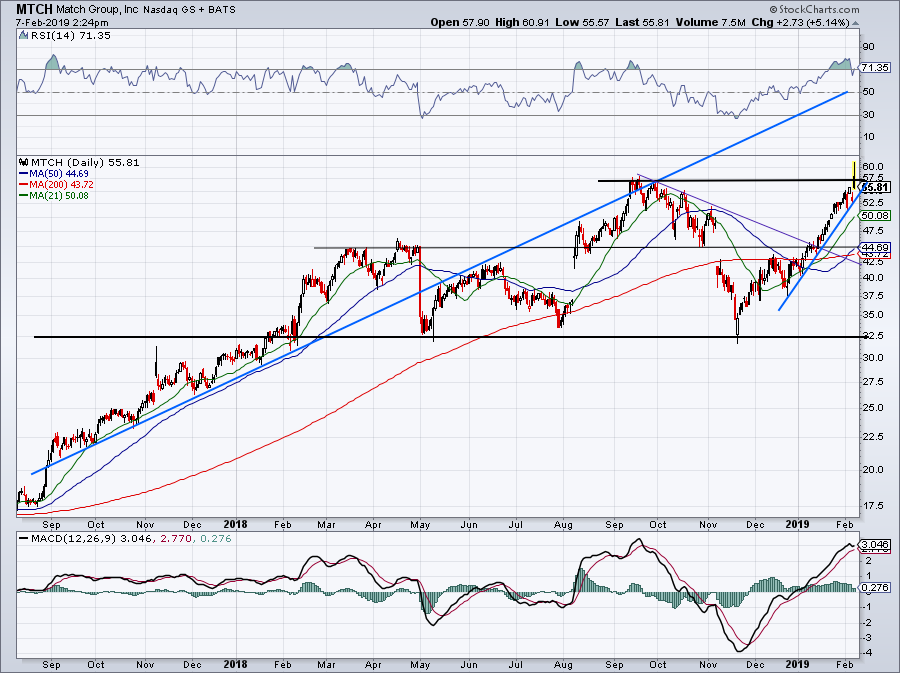Click the 25.0 label on the price axis

[872, 408]
